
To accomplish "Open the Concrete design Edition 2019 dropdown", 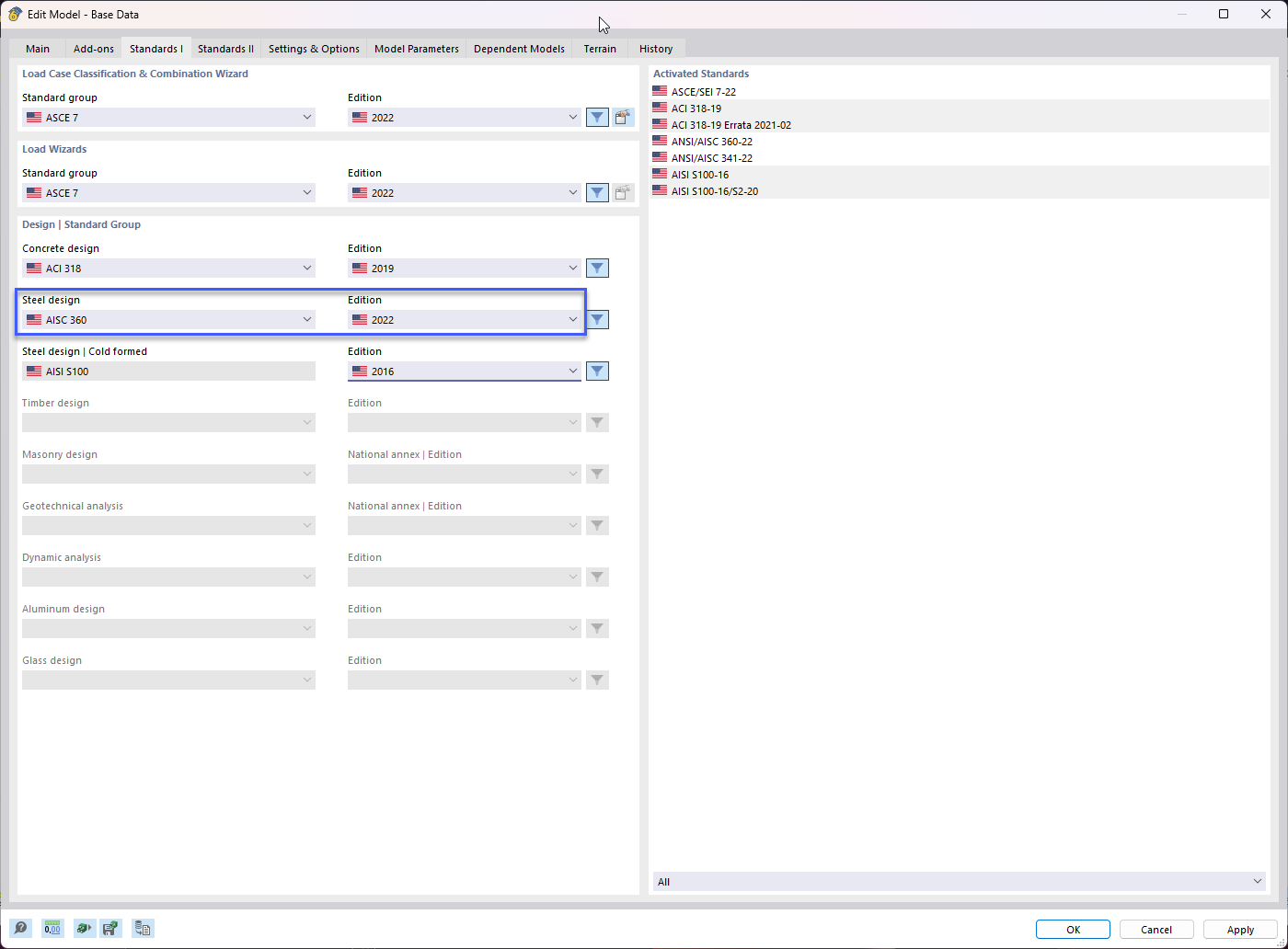I will (x=465, y=269).
